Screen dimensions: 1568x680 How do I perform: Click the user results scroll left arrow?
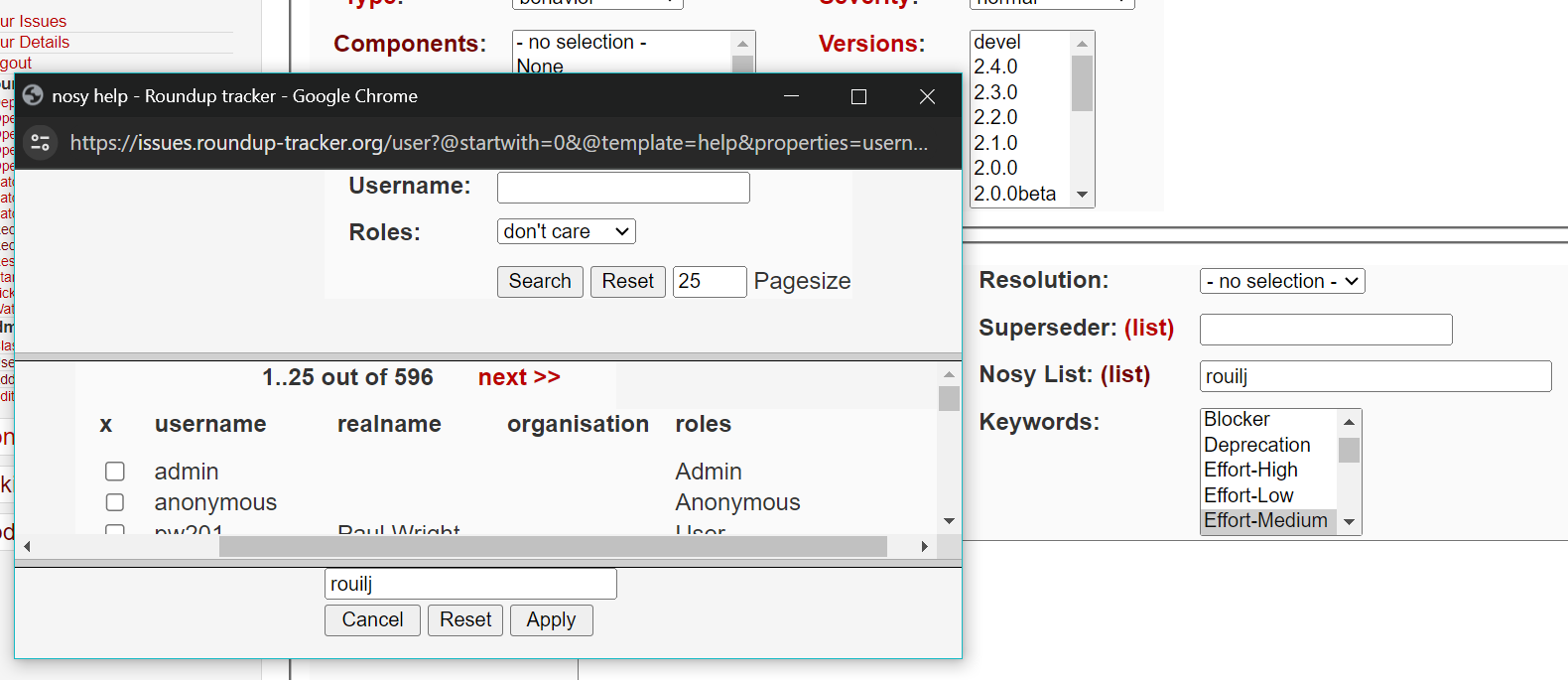coord(27,546)
